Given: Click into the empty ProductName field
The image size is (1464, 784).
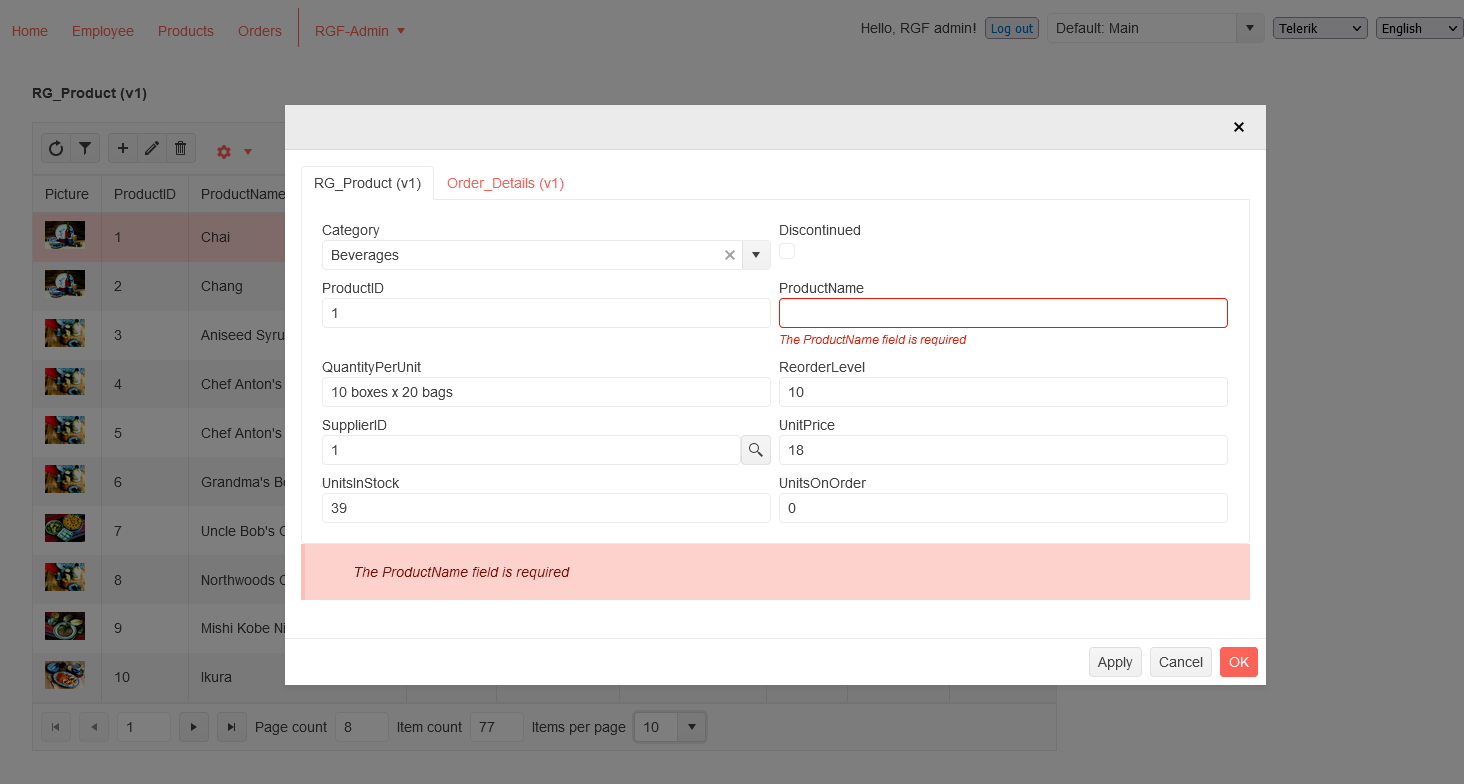Looking at the screenshot, I should pos(1002,313).
